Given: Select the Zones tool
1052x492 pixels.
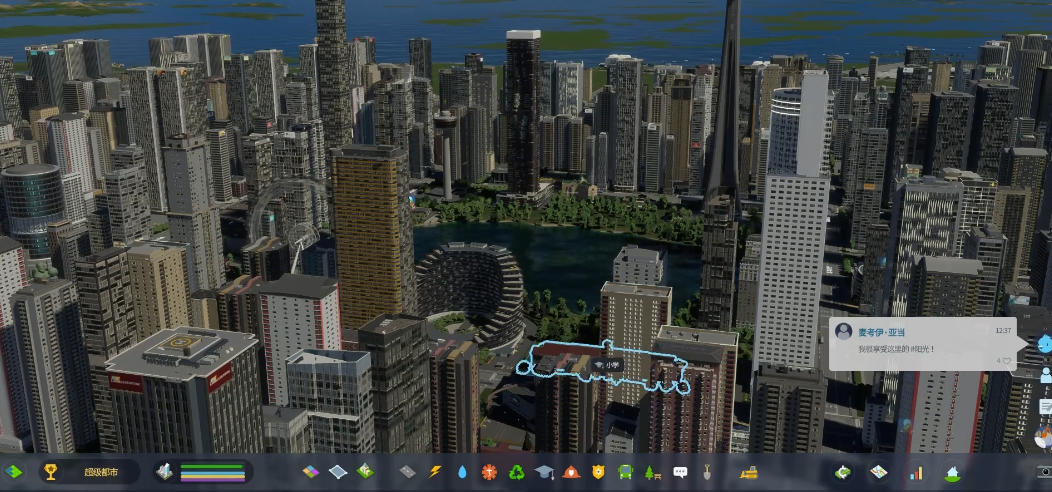Looking at the screenshot, I should [311, 472].
